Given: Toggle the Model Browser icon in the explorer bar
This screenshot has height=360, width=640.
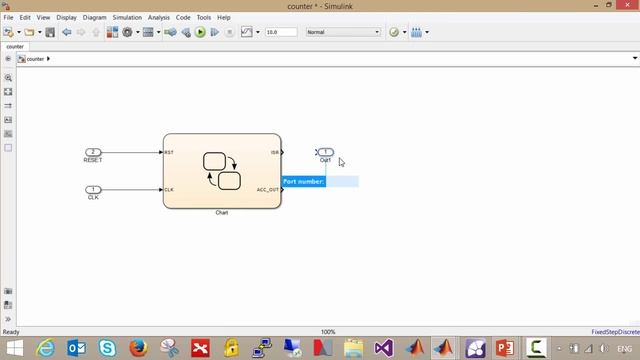Looking at the screenshot, I should (x=8, y=59).
